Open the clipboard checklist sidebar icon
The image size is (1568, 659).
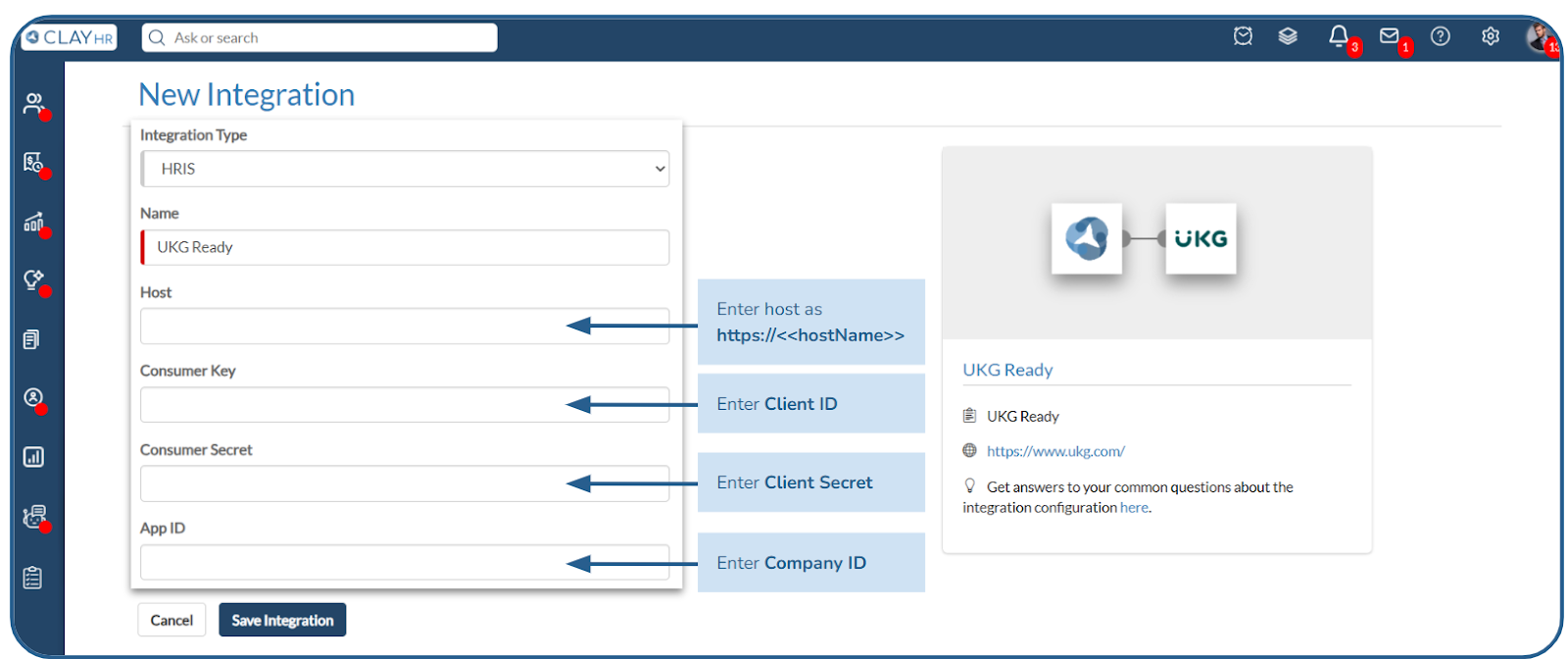click(x=32, y=578)
